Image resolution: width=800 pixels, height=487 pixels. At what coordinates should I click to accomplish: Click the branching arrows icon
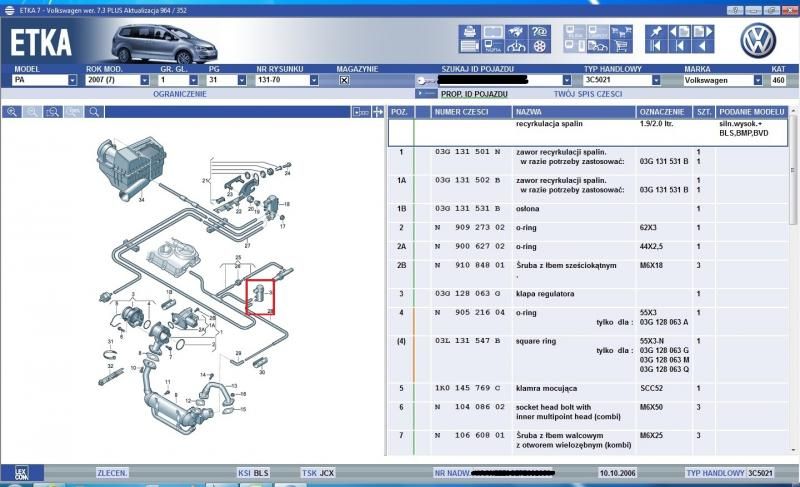516,46
